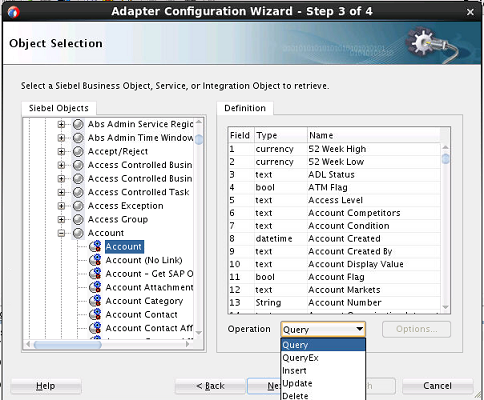Select the Siebel Objects tab
The height and width of the screenshot is (400, 484).
tap(59, 108)
